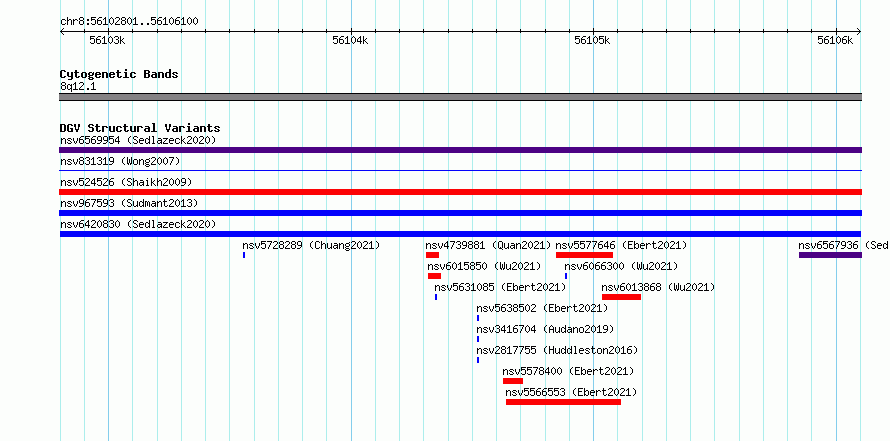Click the nsv5638502 (Ebert2021) label
The height and width of the screenshot is (441, 890).
coord(542,308)
